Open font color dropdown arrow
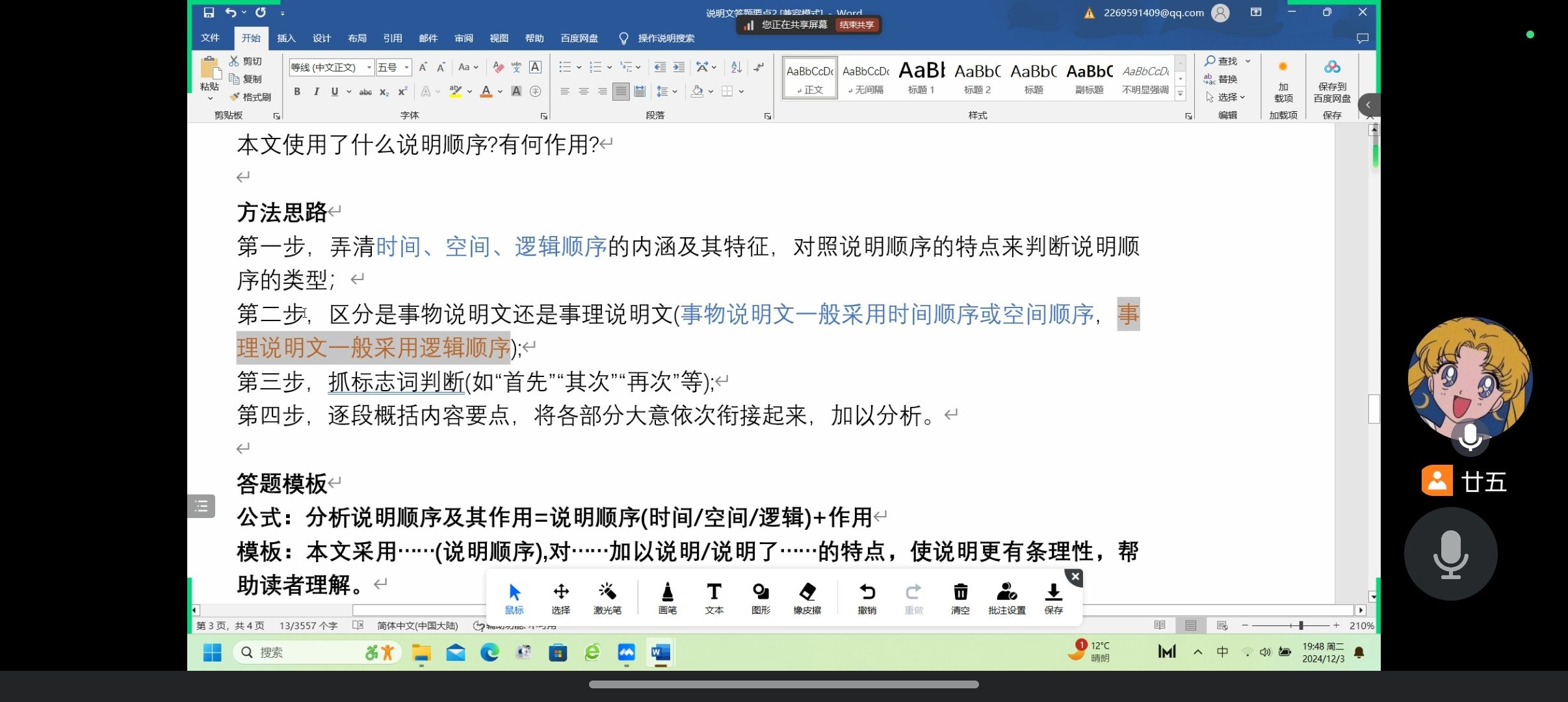1568x702 pixels. pos(500,92)
